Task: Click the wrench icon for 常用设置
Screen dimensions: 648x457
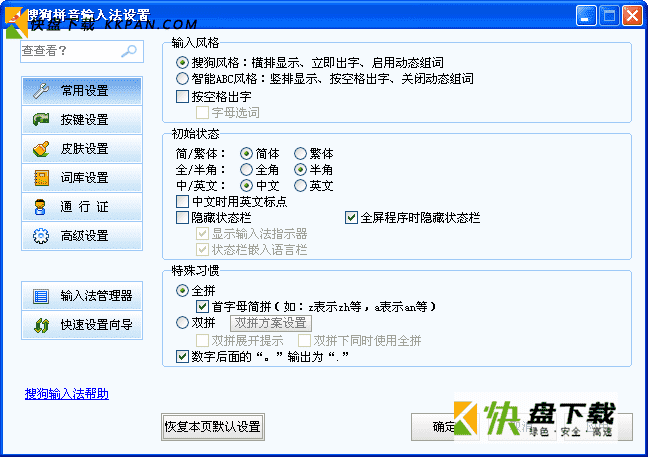Action: click(x=41, y=90)
